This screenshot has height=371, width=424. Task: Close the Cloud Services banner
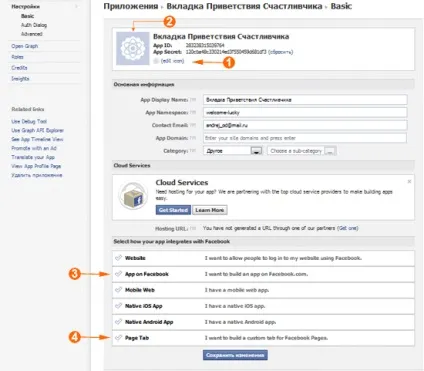pyautogui.click(x=409, y=181)
